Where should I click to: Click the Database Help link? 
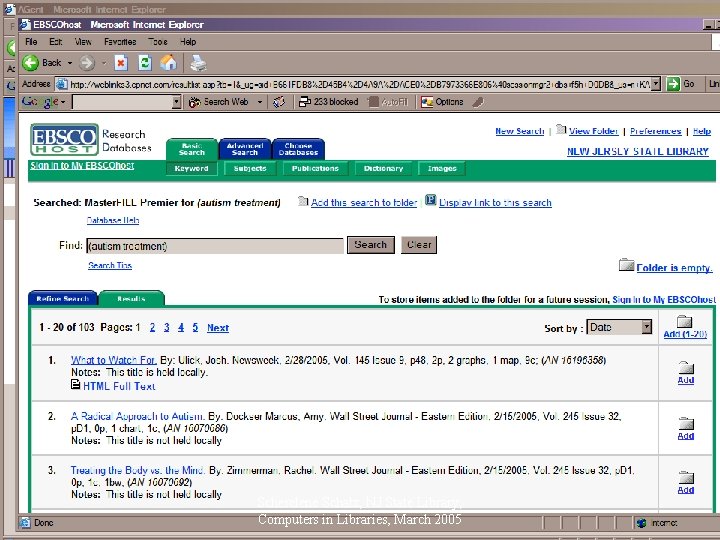tap(113, 220)
